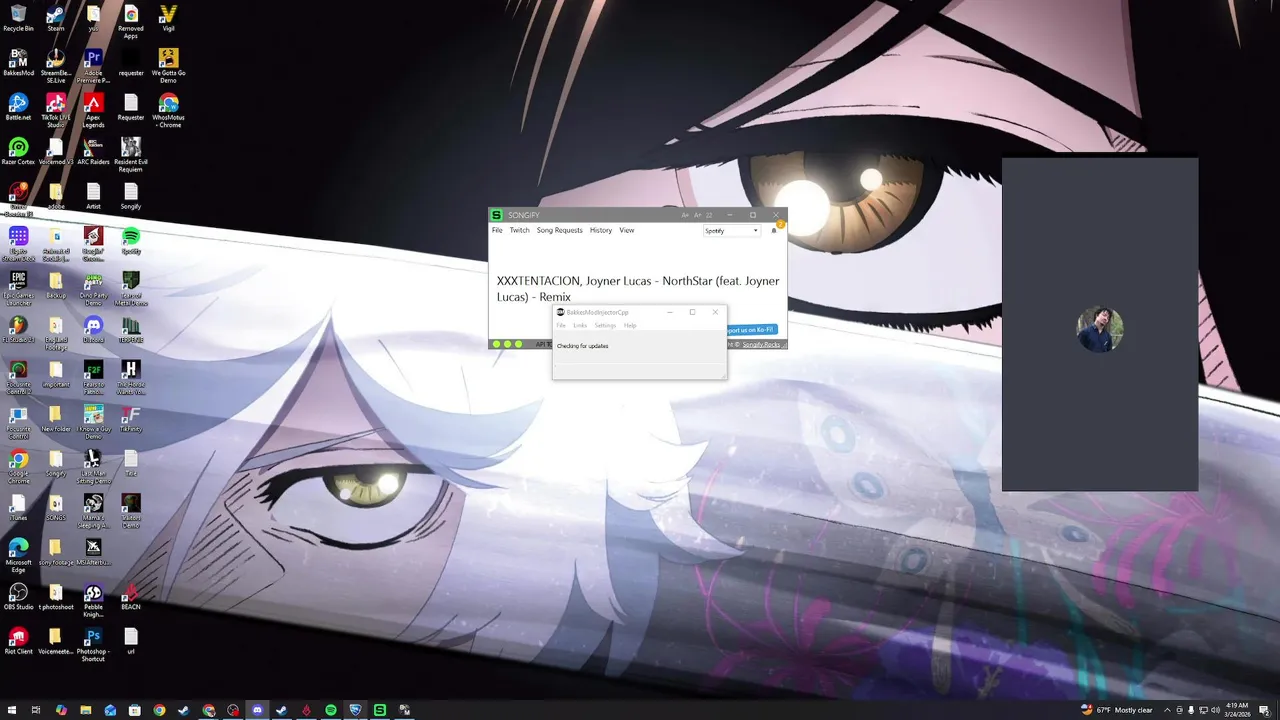Open the Pebble Knight desktop shortcut
The height and width of the screenshot is (720, 1280).
(x=93, y=601)
